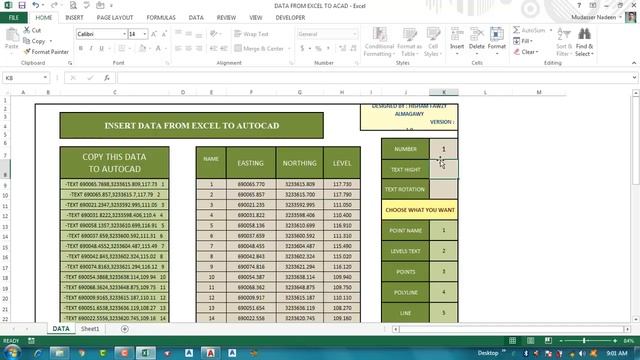Open the Copy dropdown arrow

[51, 41]
